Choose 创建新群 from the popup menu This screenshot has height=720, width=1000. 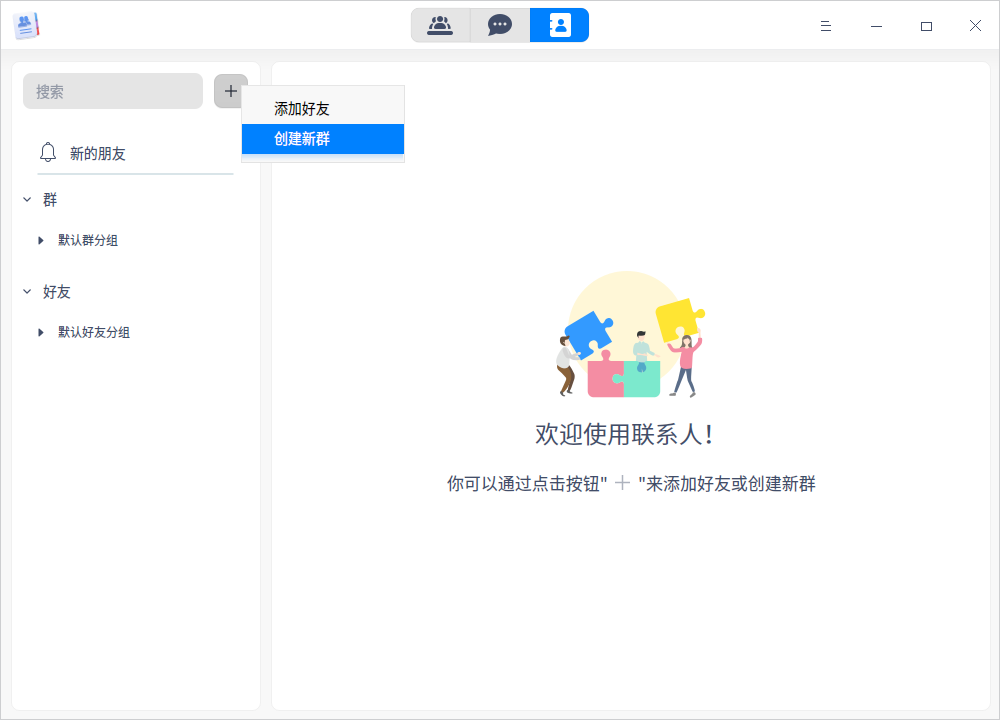click(x=323, y=139)
